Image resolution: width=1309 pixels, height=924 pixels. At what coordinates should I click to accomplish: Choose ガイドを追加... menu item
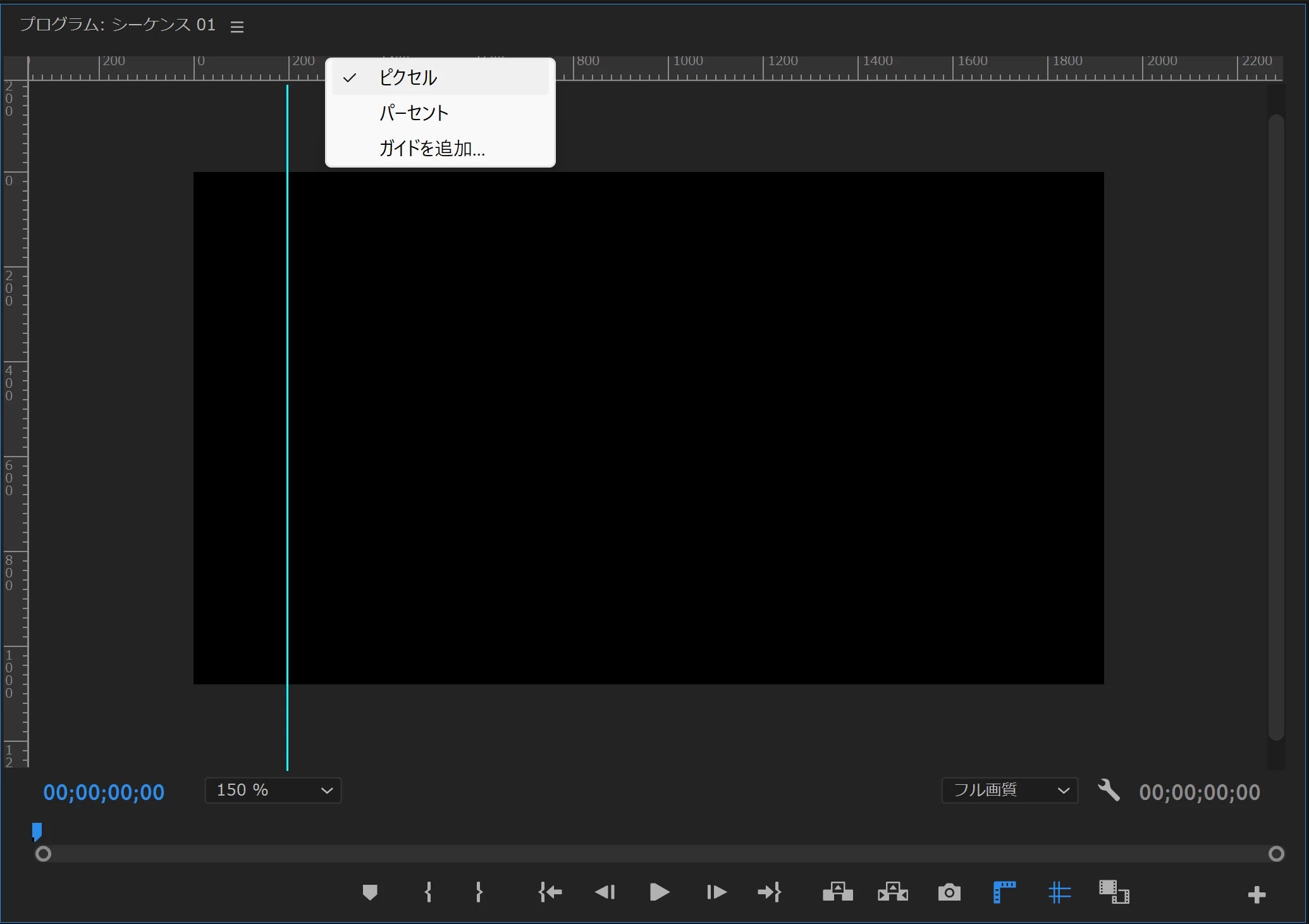click(x=432, y=149)
